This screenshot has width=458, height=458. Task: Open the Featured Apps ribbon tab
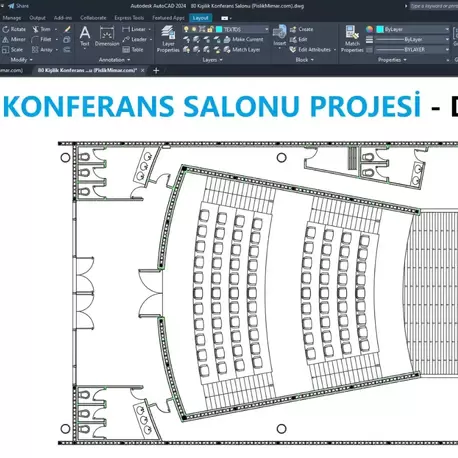coord(168,18)
